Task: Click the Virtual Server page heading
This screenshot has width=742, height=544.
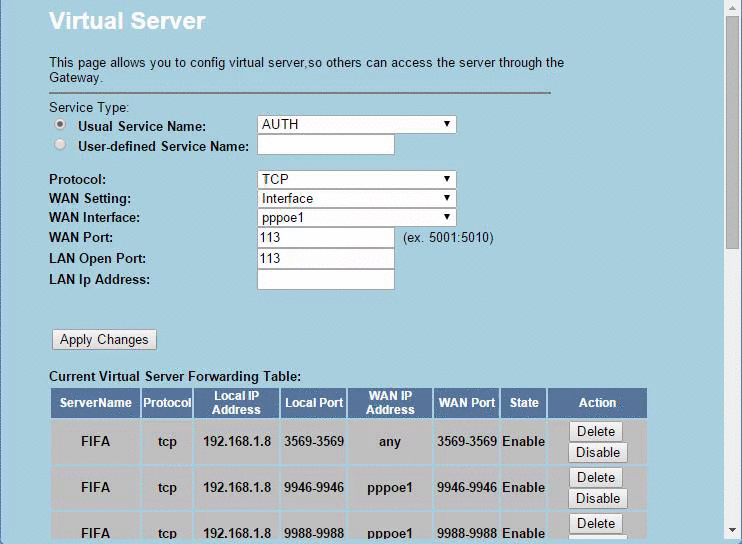Action: coord(127,21)
